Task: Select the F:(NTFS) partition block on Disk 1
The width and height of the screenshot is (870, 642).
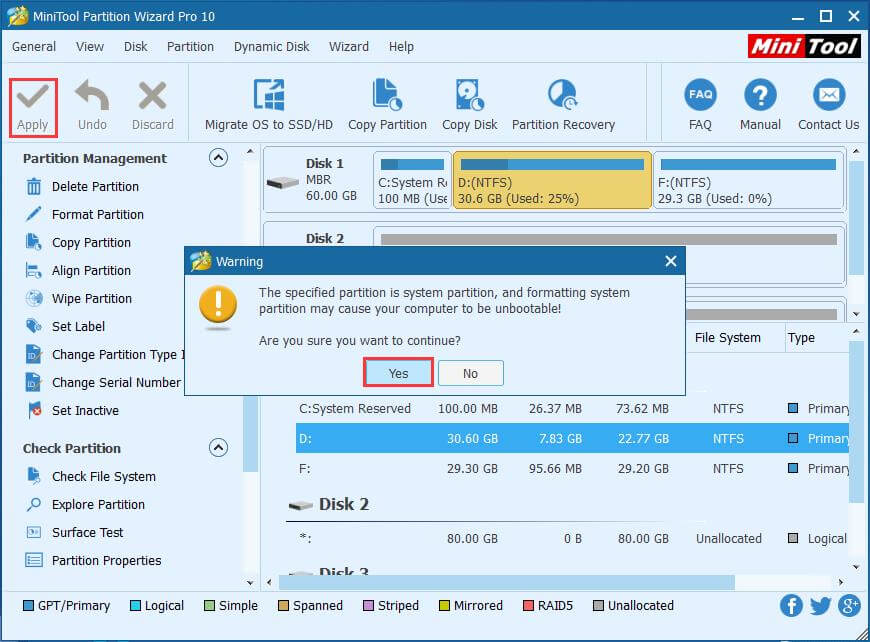Action: click(748, 180)
